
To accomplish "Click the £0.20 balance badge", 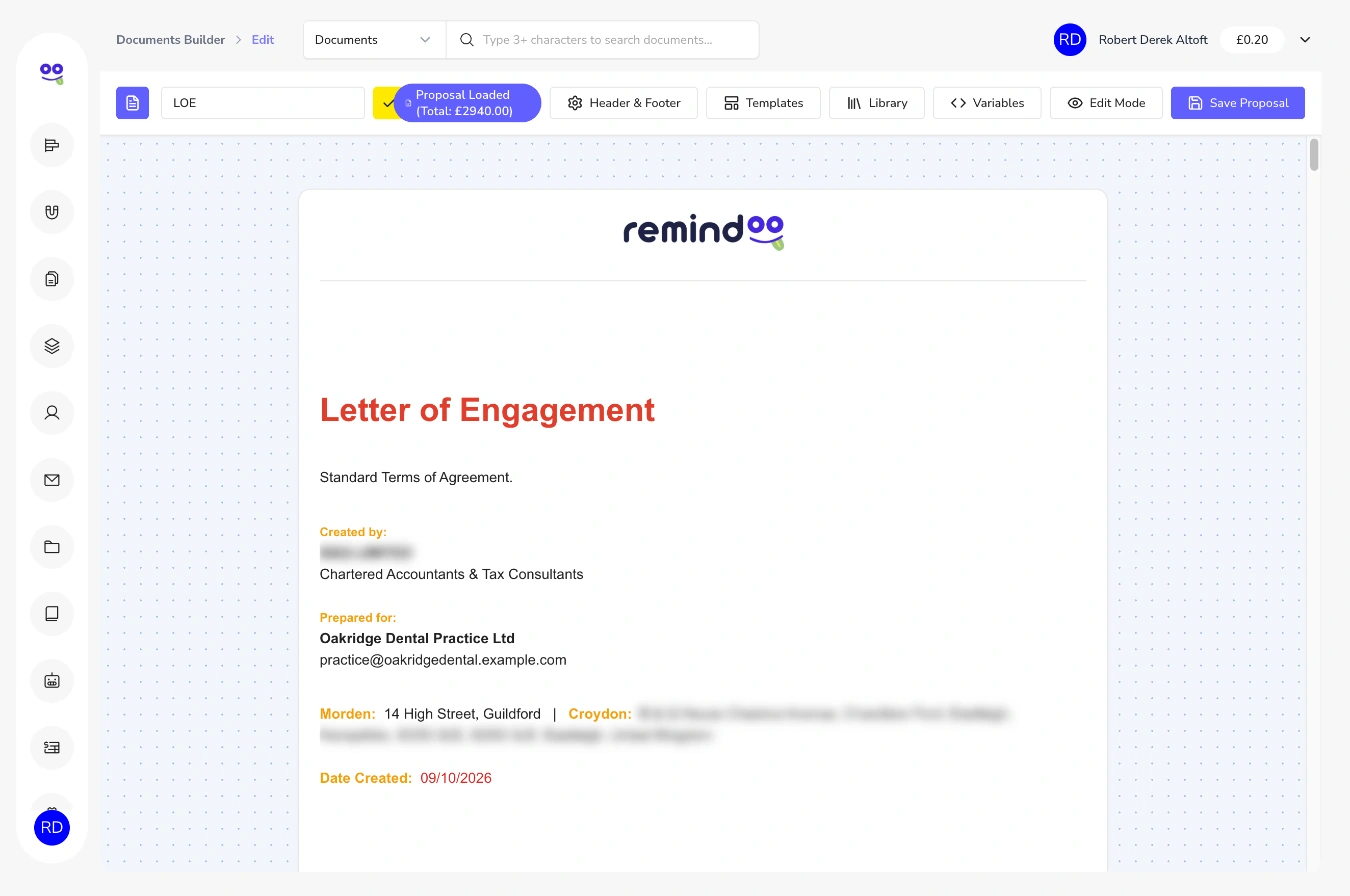I will (x=1252, y=40).
